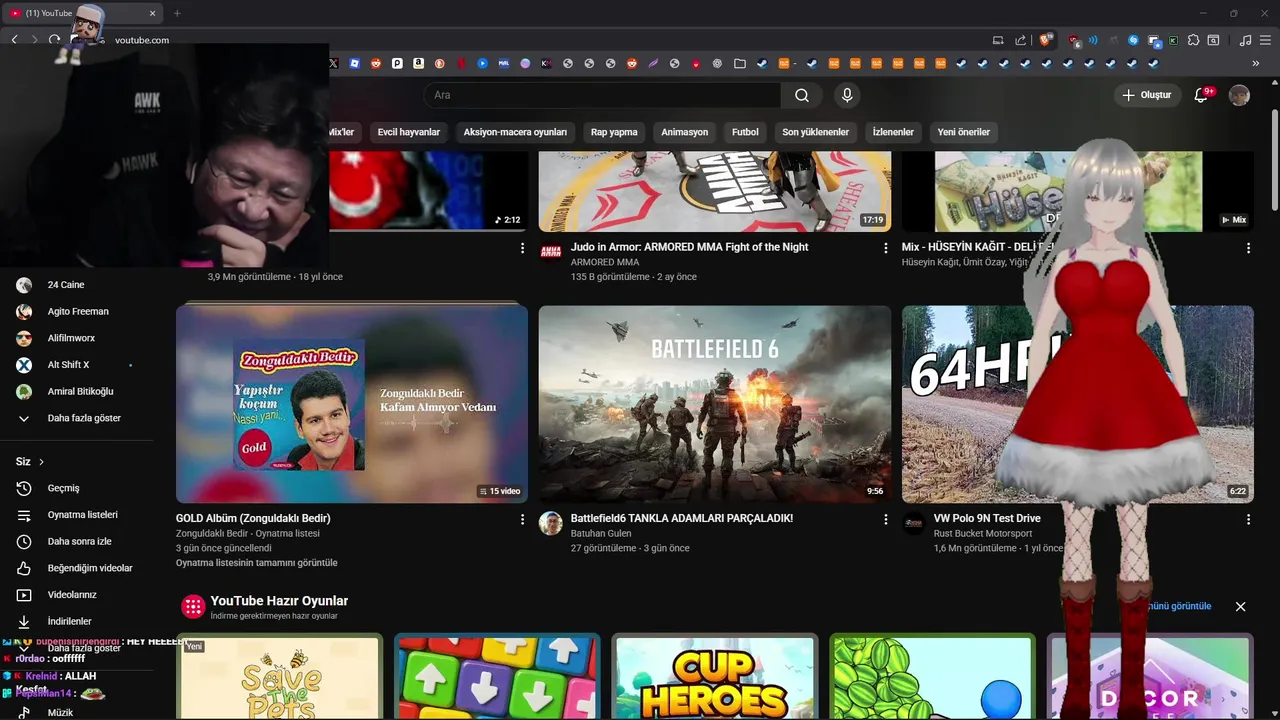Click the browser back arrow
Screen dimensions: 1280x720
point(14,40)
